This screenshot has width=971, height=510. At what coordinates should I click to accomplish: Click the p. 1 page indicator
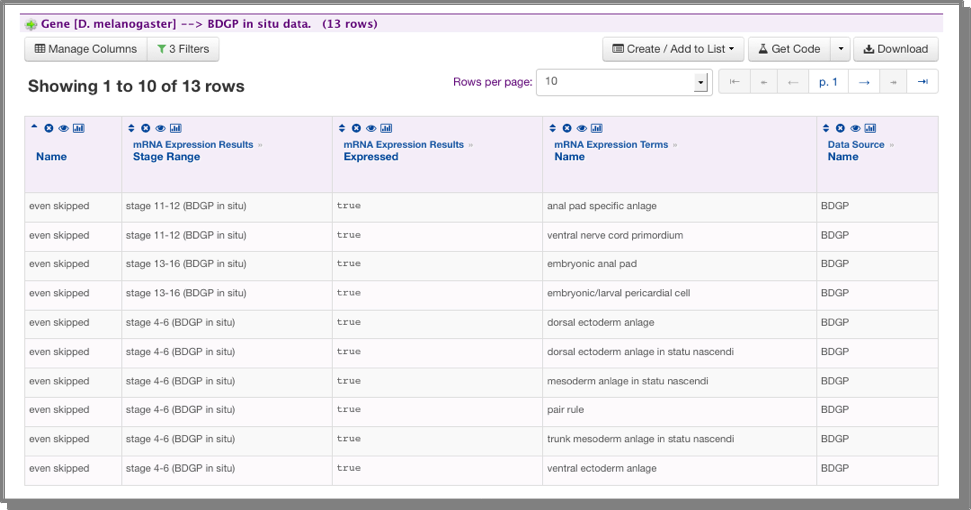[829, 82]
